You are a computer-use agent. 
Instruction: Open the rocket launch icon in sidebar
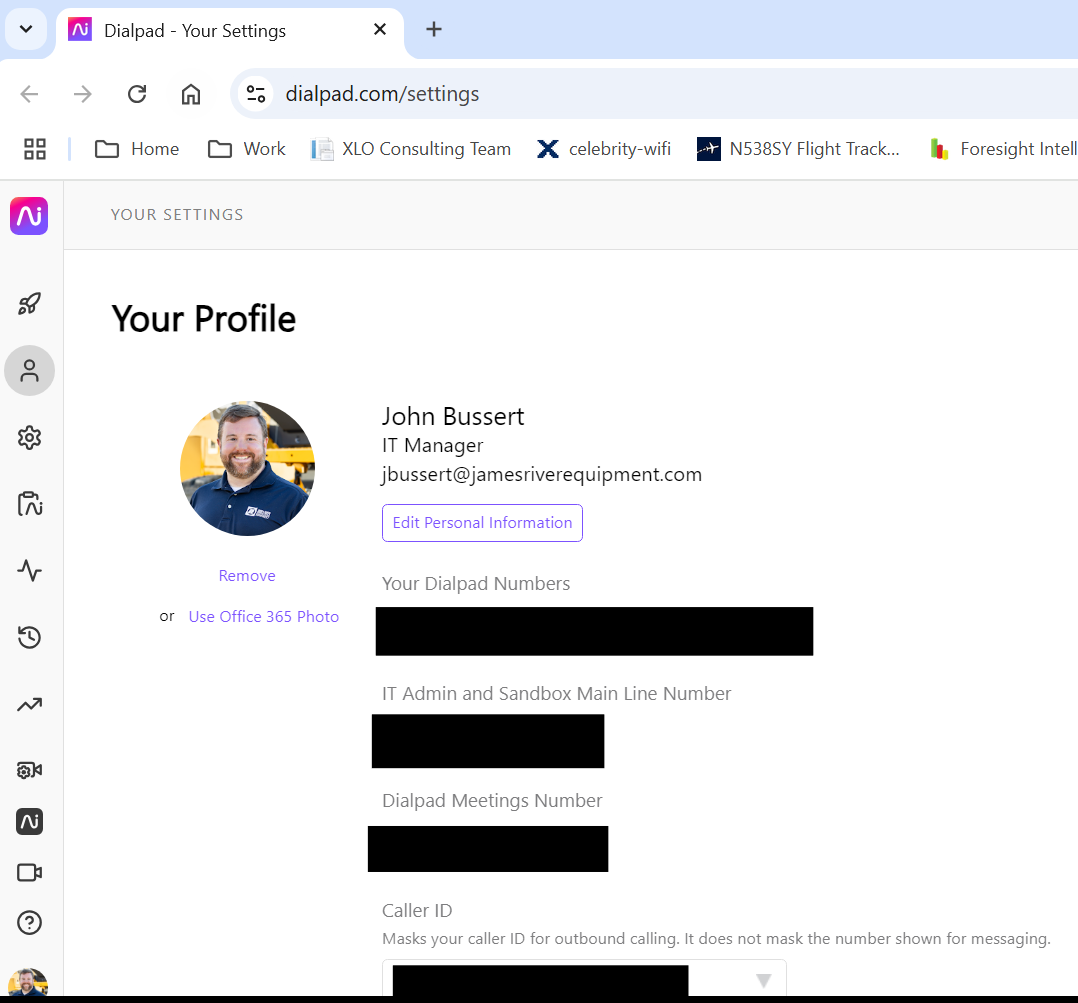(29, 304)
